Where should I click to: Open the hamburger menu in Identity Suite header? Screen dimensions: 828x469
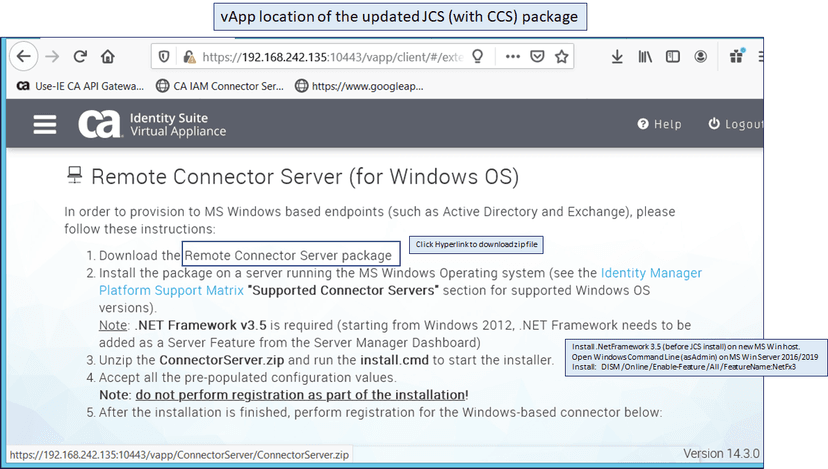coord(45,124)
